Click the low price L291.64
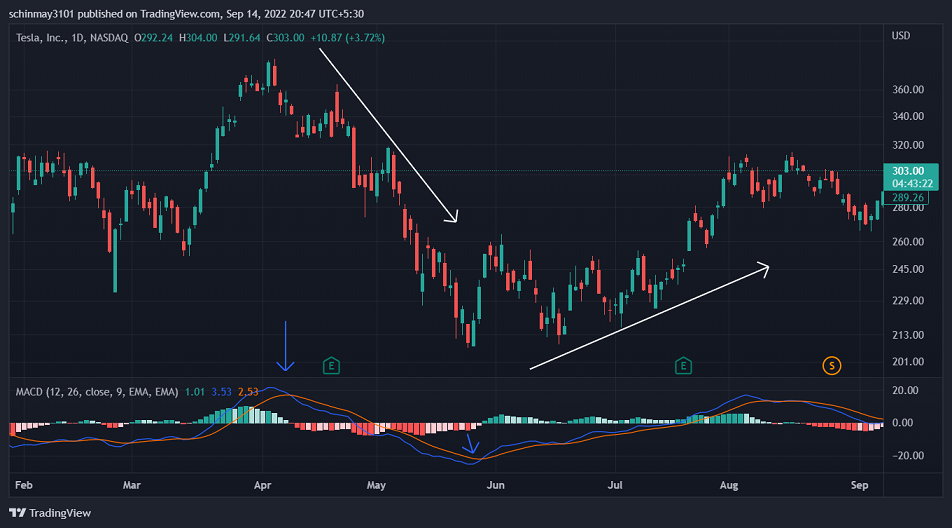Viewport: 952px width, 528px height. 242,38
